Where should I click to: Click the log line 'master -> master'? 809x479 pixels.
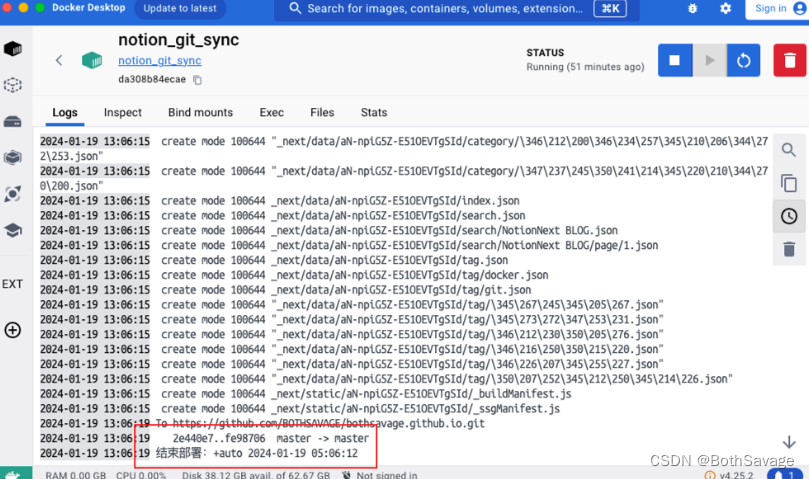205,439
